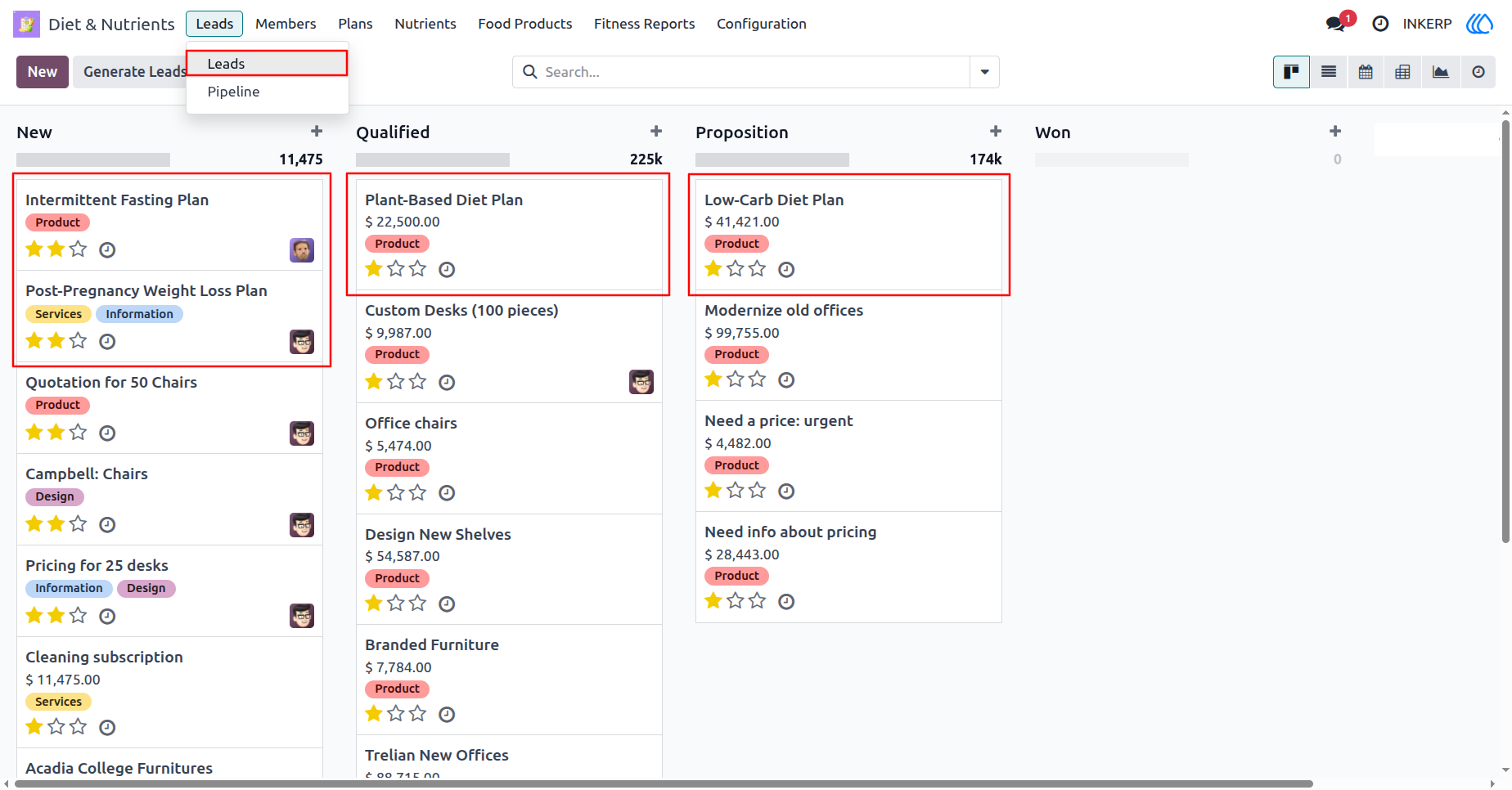Switch to Graph view
This screenshot has width=1512, height=790.
(1441, 72)
